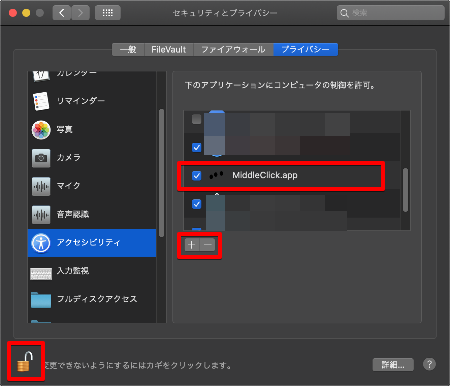
Task: Select the 音声認識 text label
Action: pos(73,214)
